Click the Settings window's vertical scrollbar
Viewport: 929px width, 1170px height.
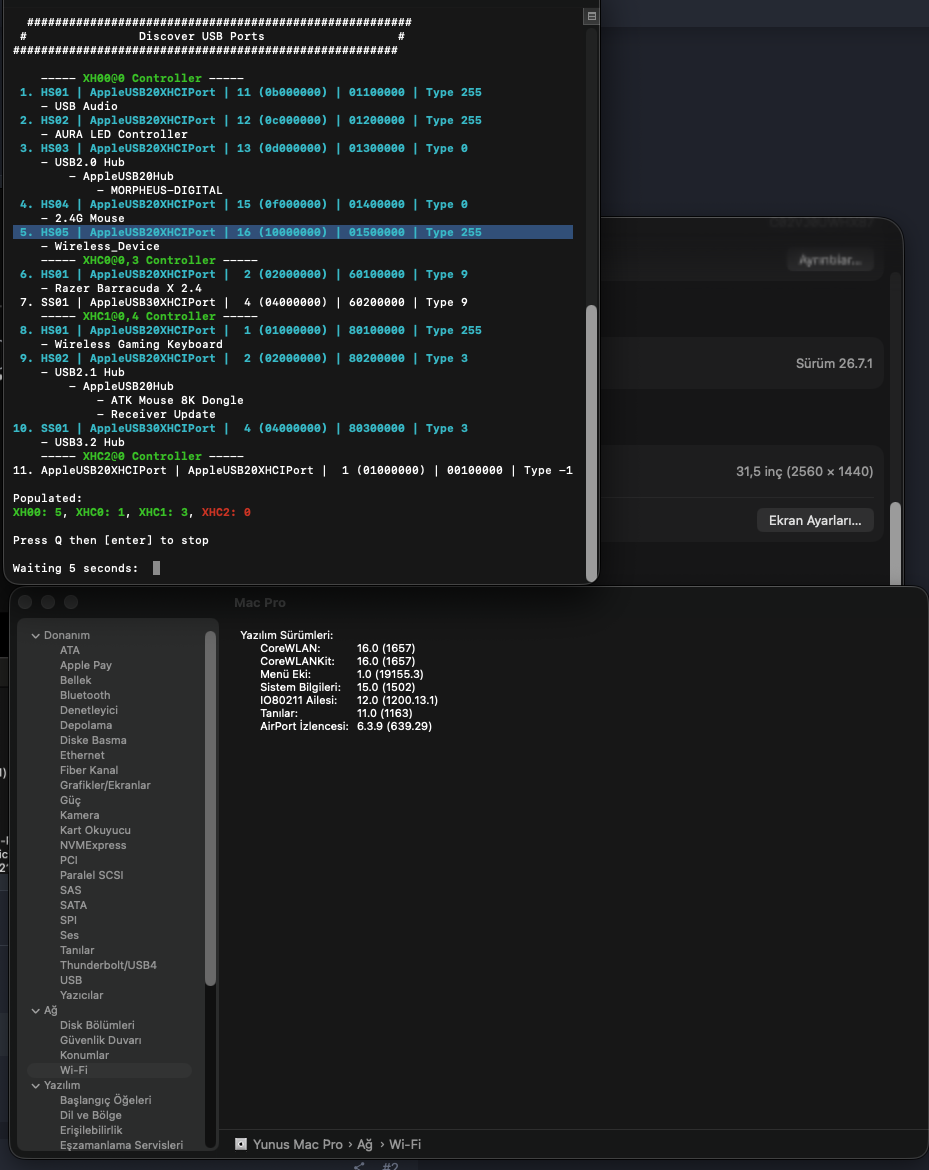pos(895,542)
